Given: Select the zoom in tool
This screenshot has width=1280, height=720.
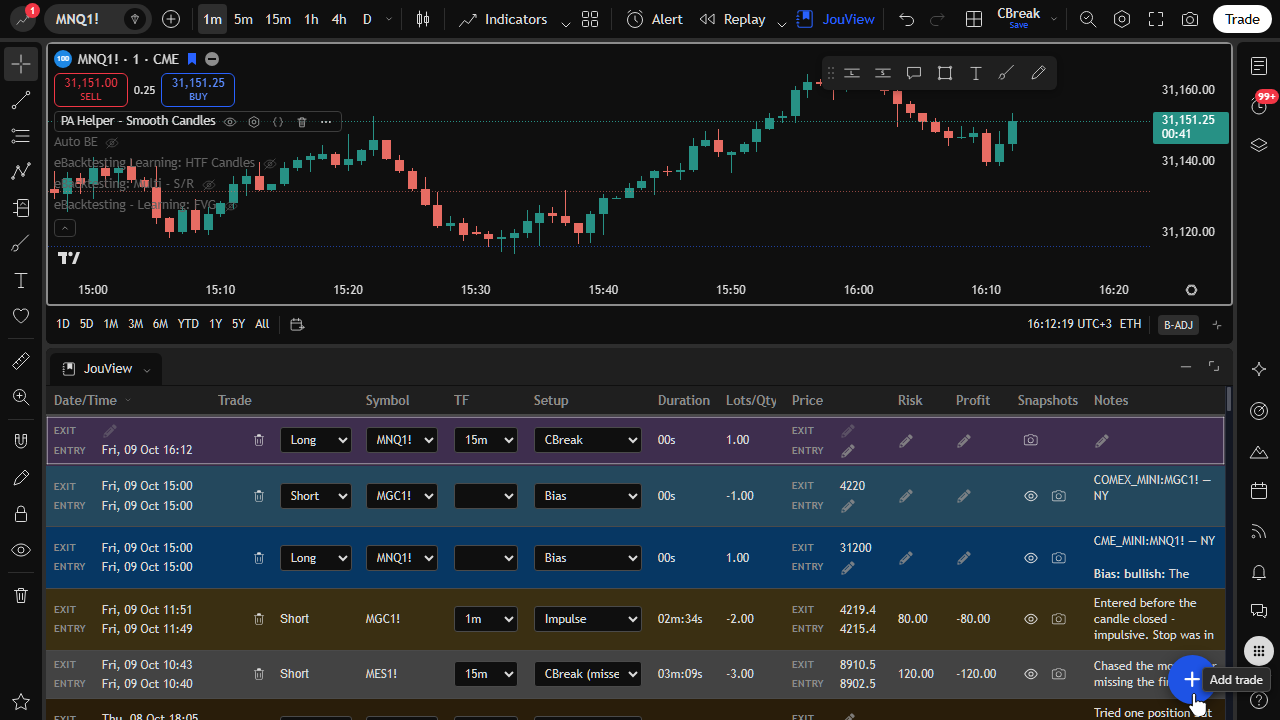Looking at the screenshot, I should (x=21, y=397).
